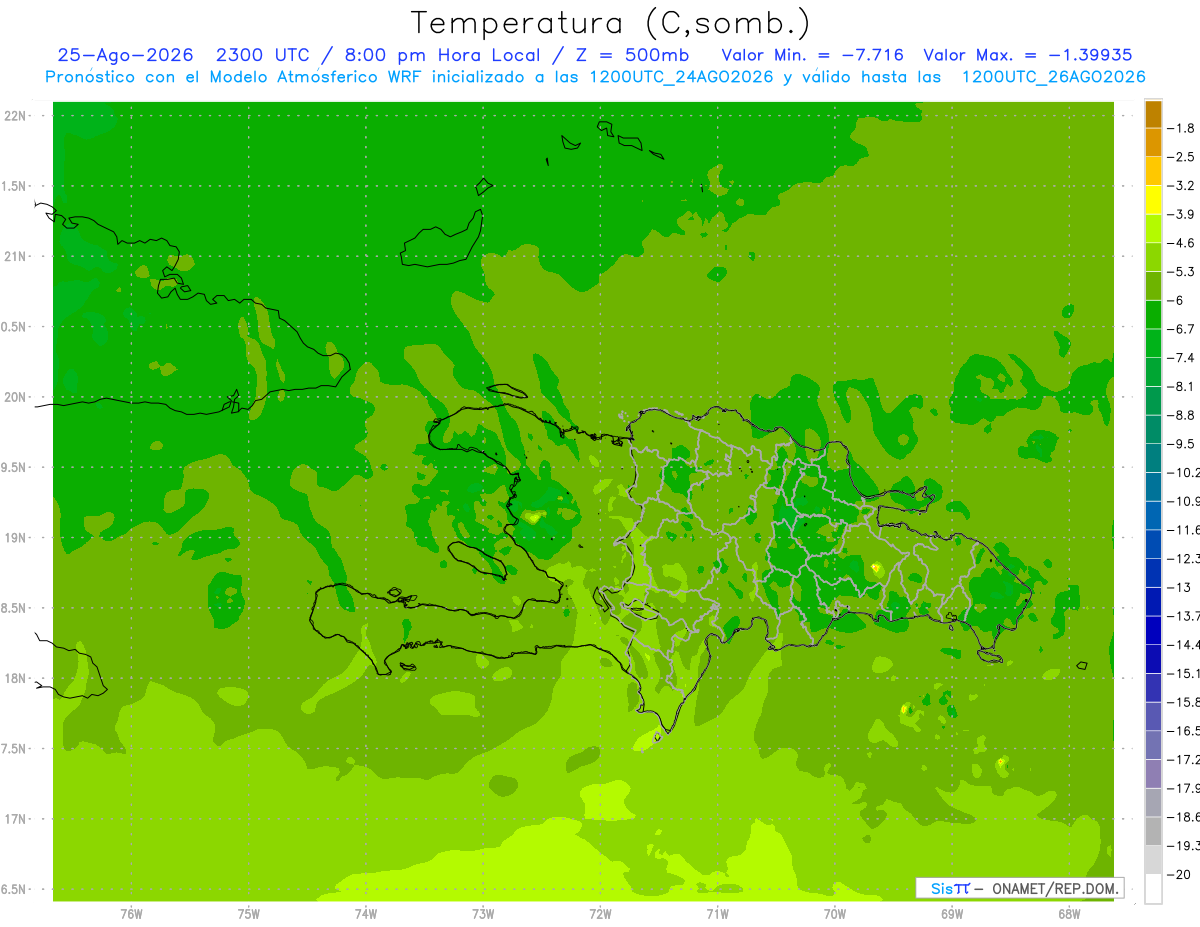Click the -20 colorbar label
Screen dimensions: 1200x927
[1178, 875]
